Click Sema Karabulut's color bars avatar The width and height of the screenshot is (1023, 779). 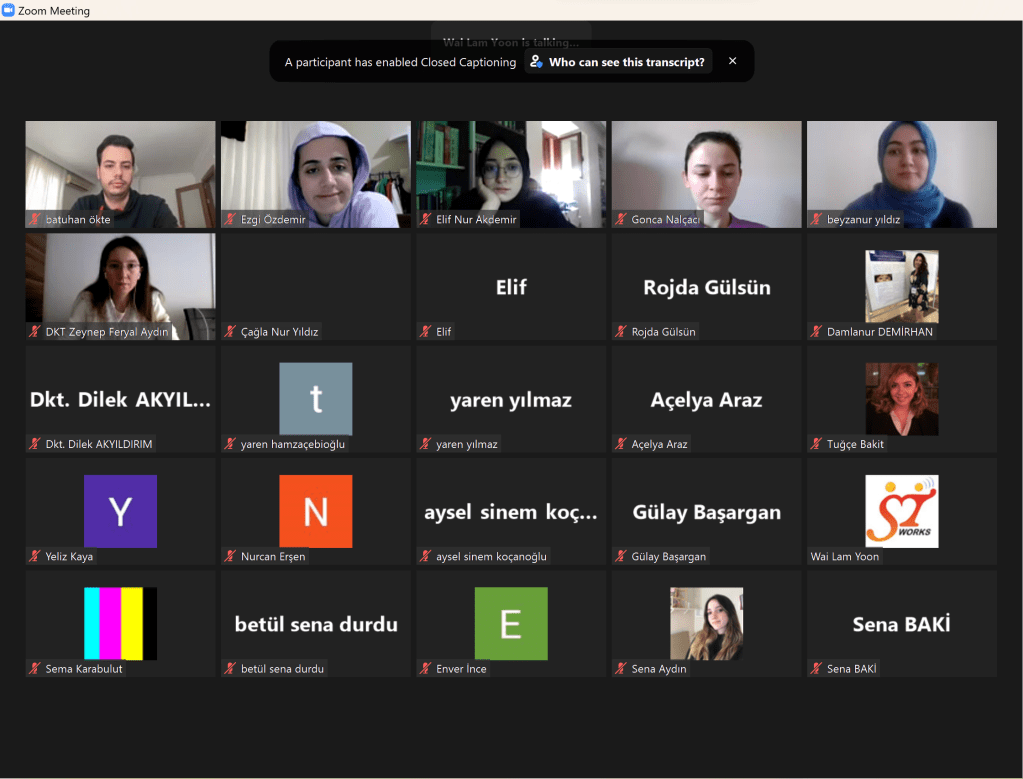coord(120,623)
